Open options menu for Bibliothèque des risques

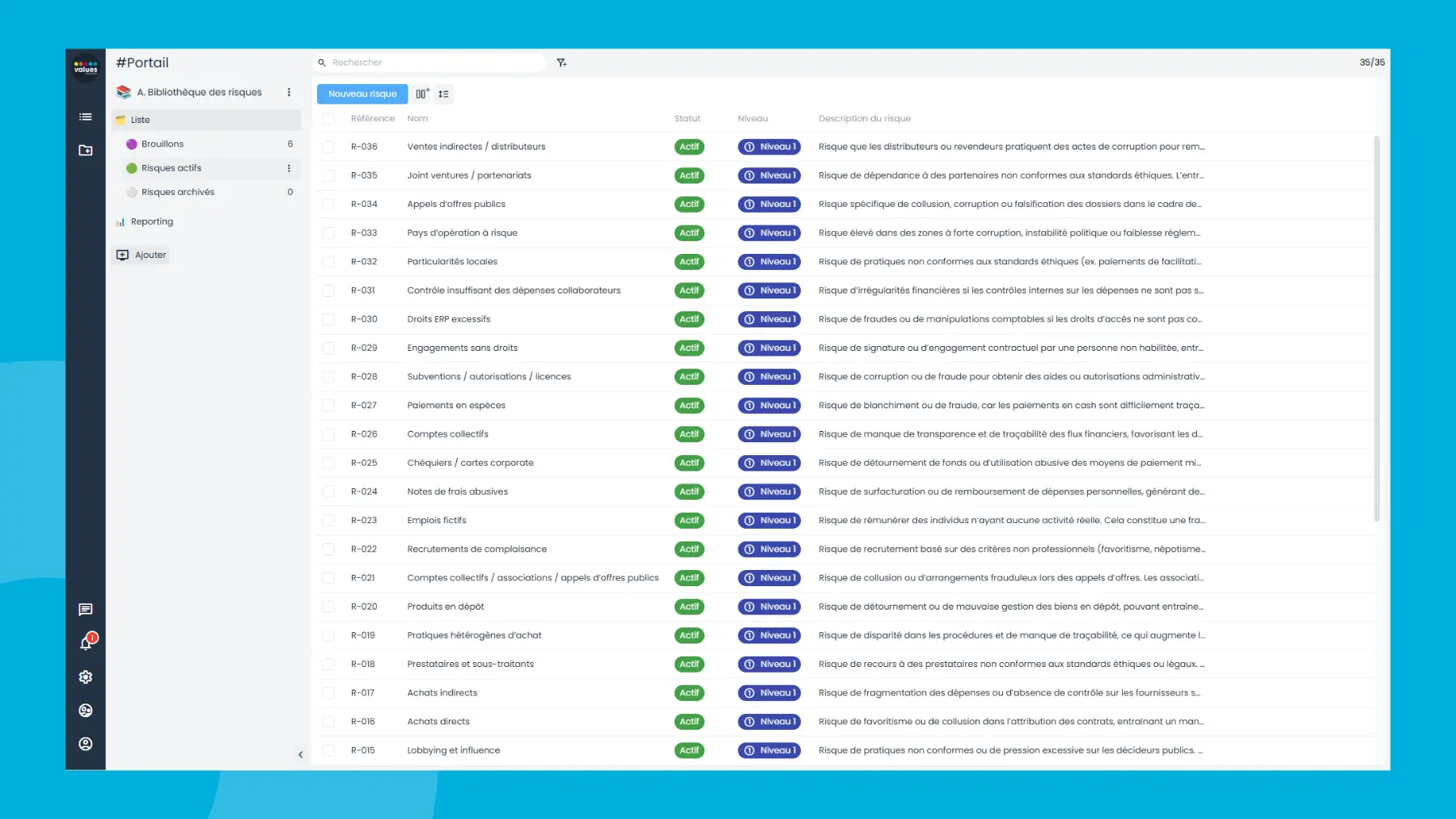click(289, 92)
